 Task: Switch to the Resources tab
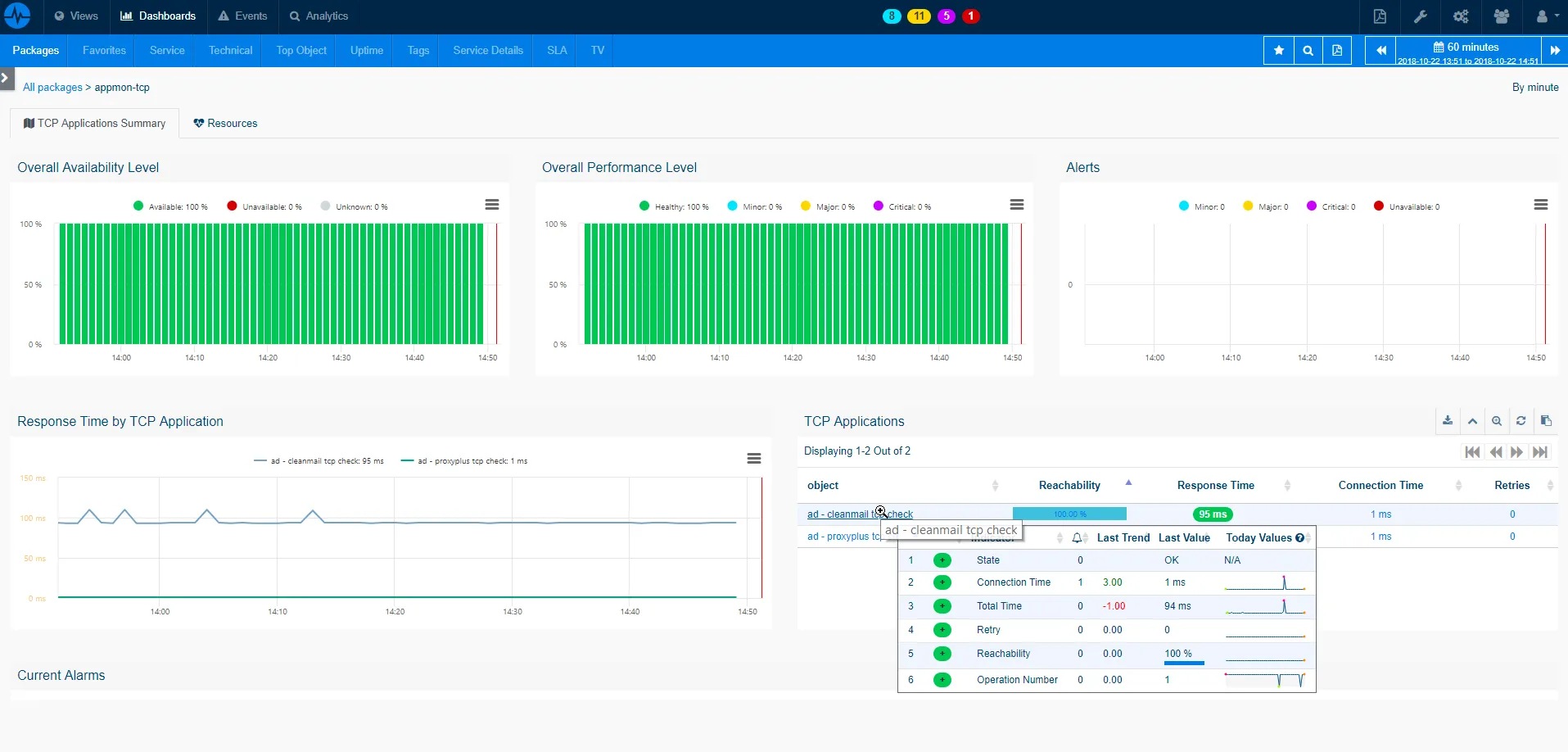(225, 123)
